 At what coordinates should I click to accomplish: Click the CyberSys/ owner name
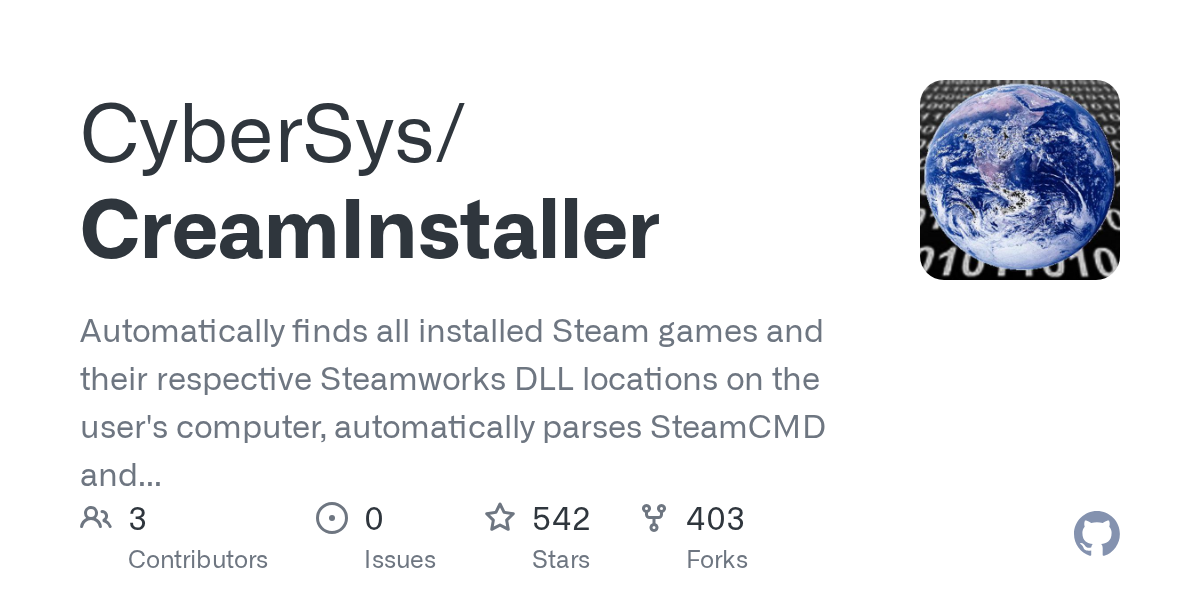click(x=271, y=134)
